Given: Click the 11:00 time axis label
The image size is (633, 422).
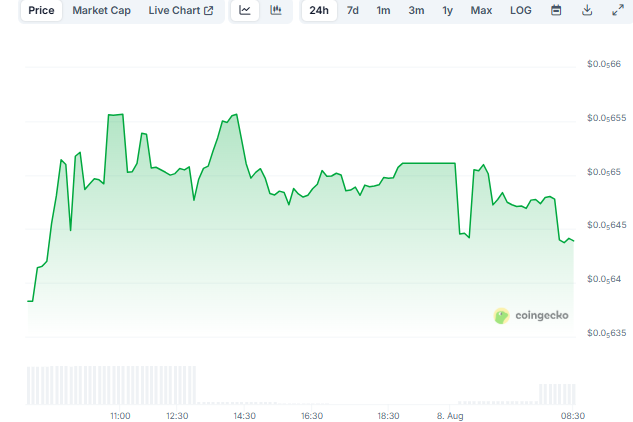Looking at the screenshot, I should pos(120,416).
